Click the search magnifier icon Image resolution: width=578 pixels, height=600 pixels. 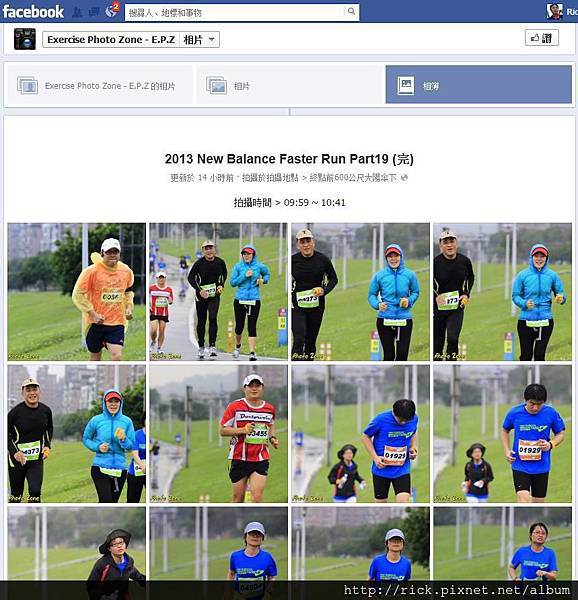[351, 12]
